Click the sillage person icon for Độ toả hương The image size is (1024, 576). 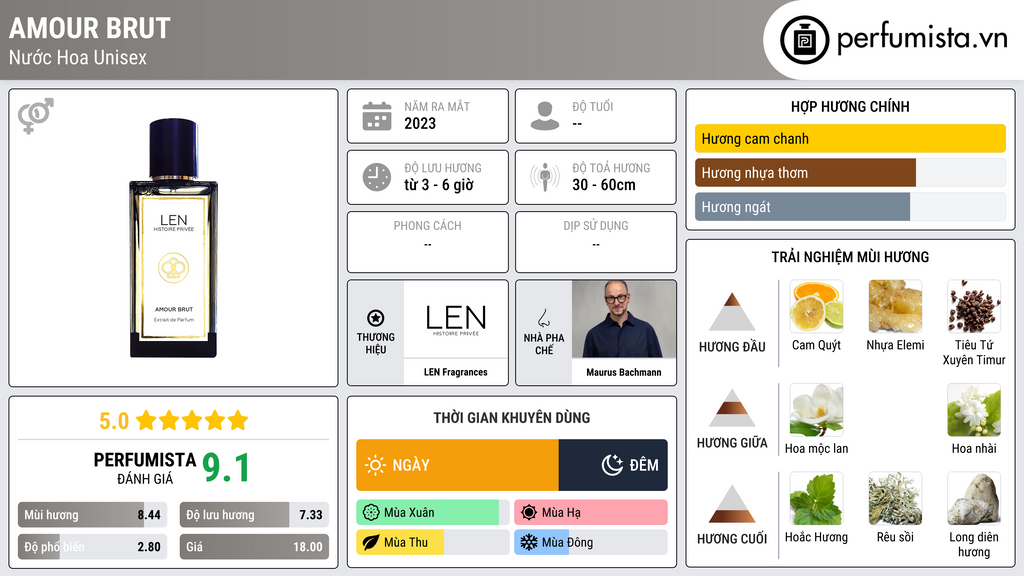click(x=545, y=177)
